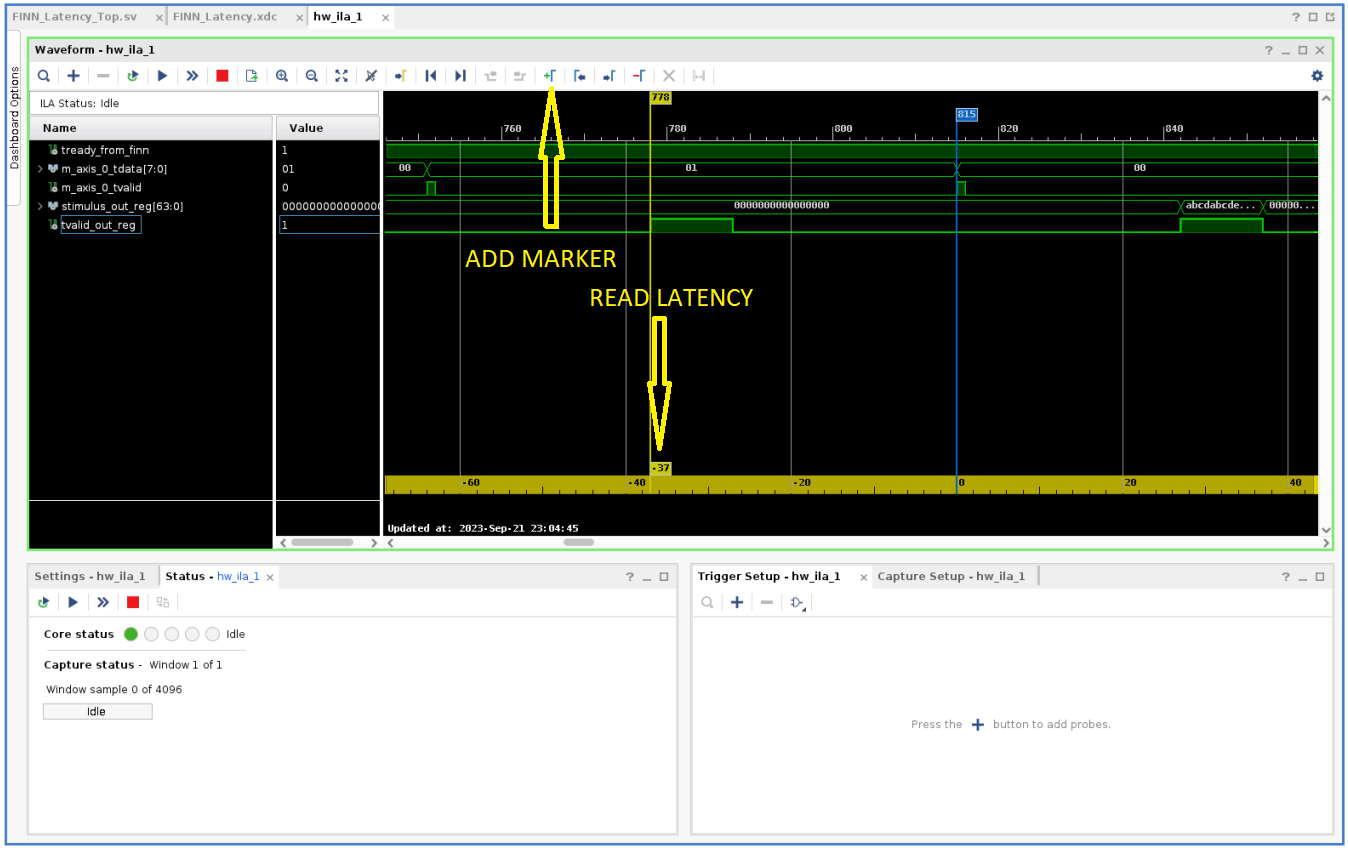Expand m_axis_0_tdata[7:0] bus
This screenshot has height=850, width=1348.
point(40,169)
